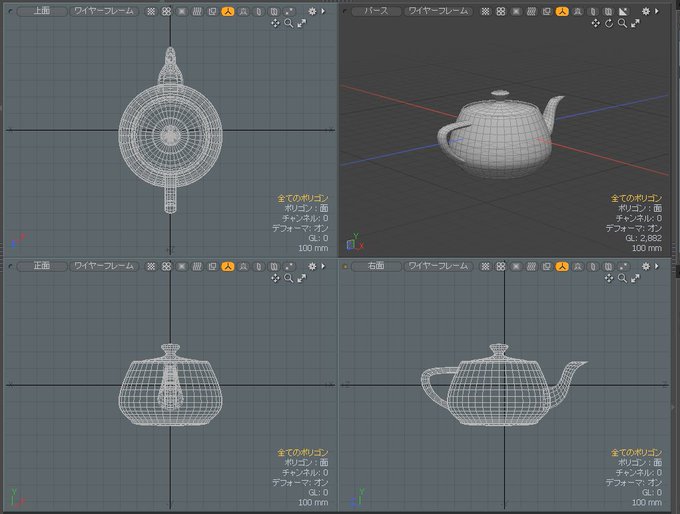The width and height of the screenshot is (680, 514).
Task: Click the zoom magnifier icon in 上面 viewport
Action: click(x=288, y=23)
